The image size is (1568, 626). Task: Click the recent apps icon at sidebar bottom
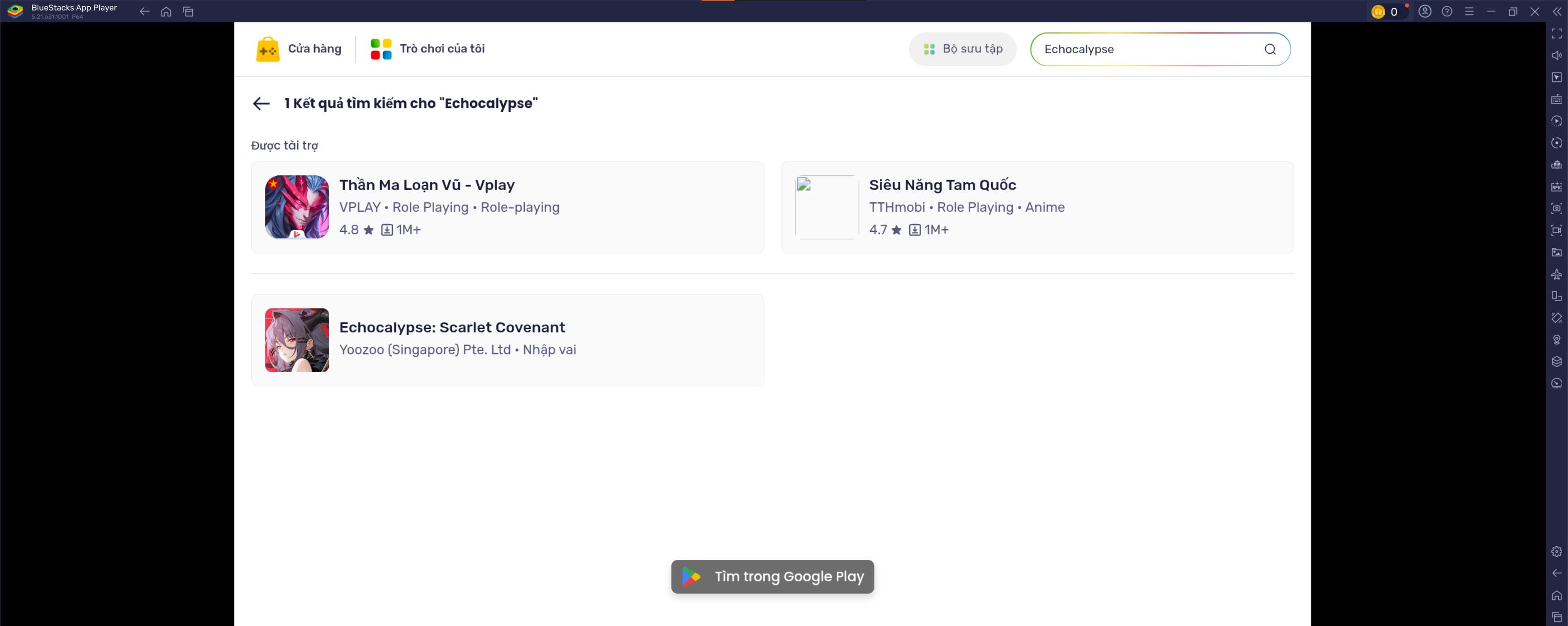(1557, 617)
